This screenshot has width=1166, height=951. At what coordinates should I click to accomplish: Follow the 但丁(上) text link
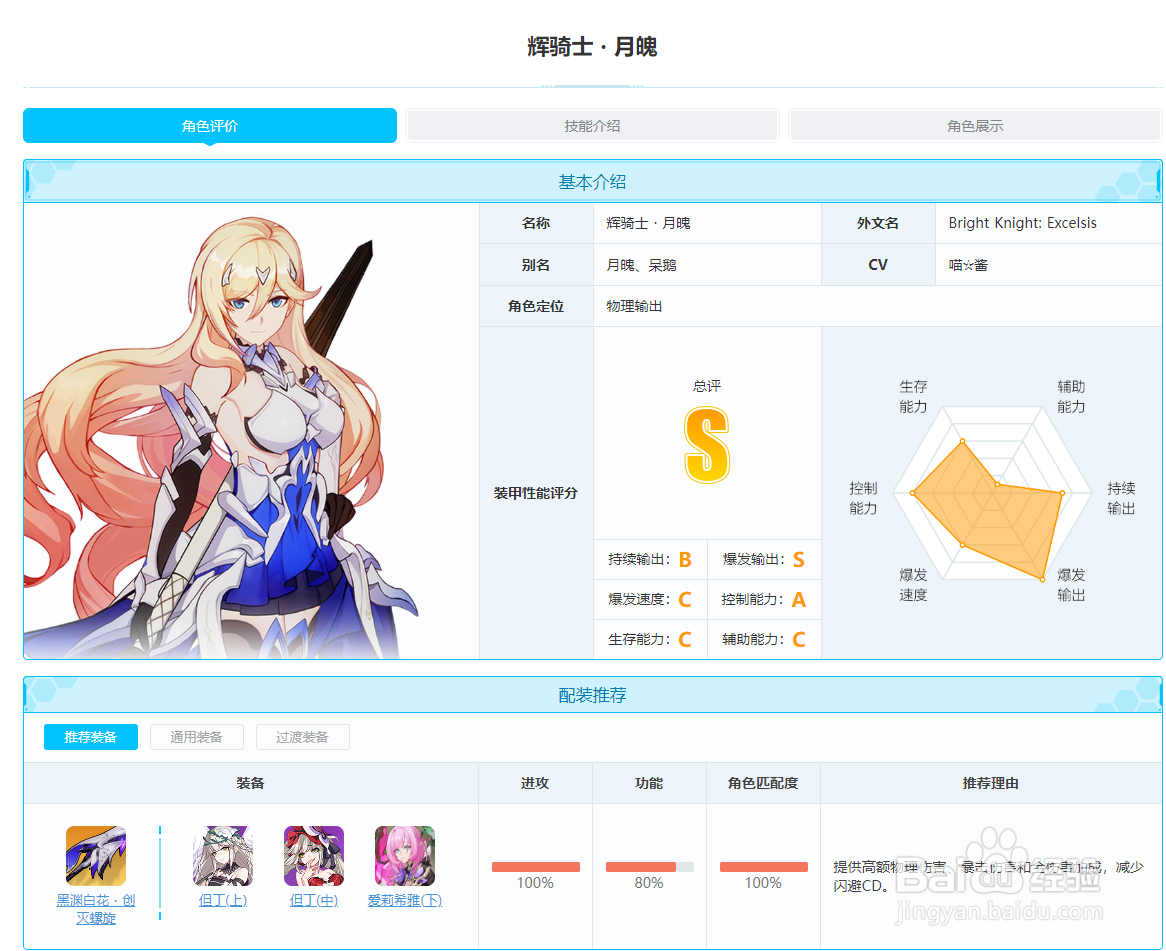pos(222,900)
